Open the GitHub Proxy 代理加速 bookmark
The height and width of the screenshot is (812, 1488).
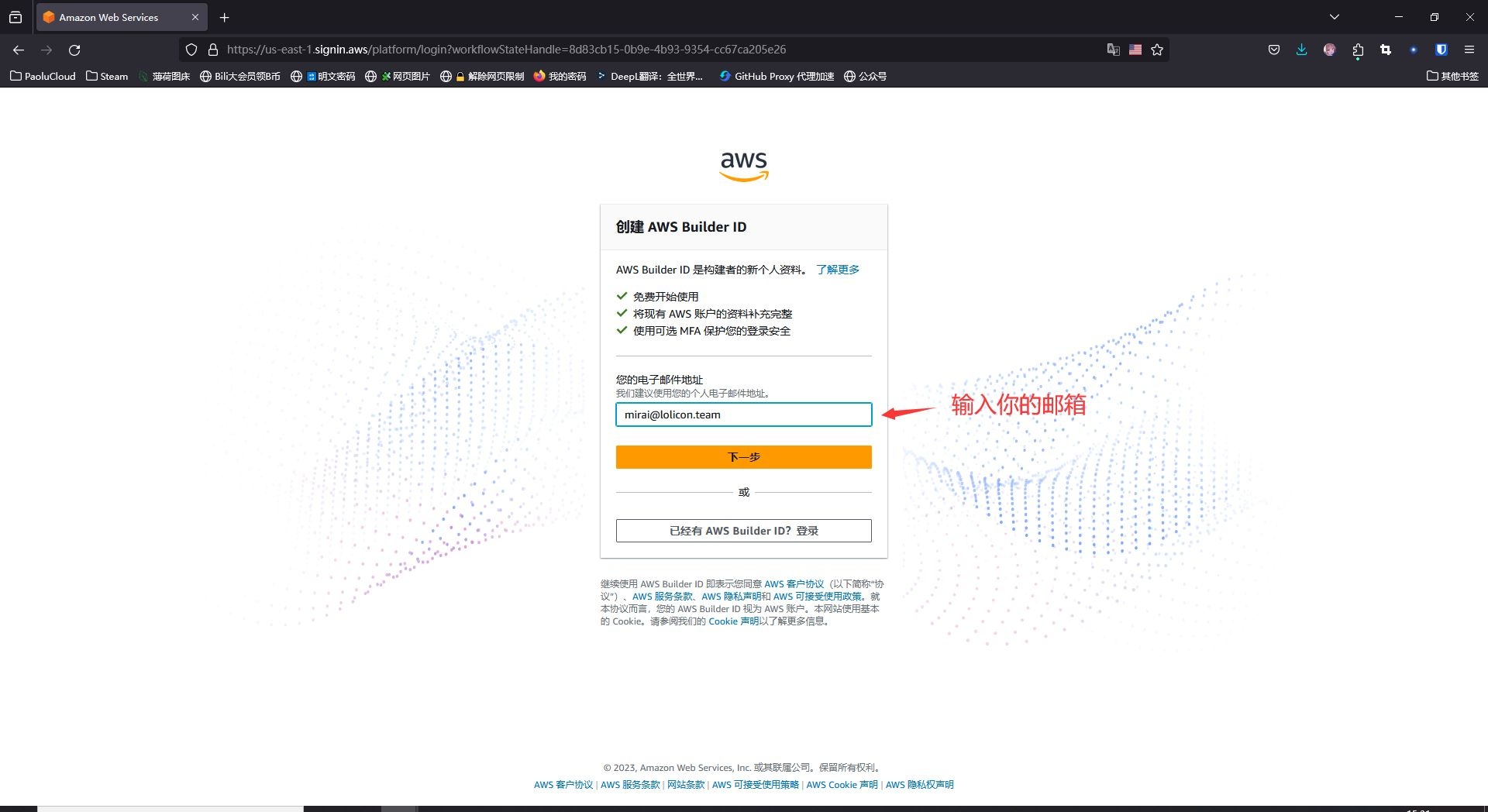click(x=777, y=76)
